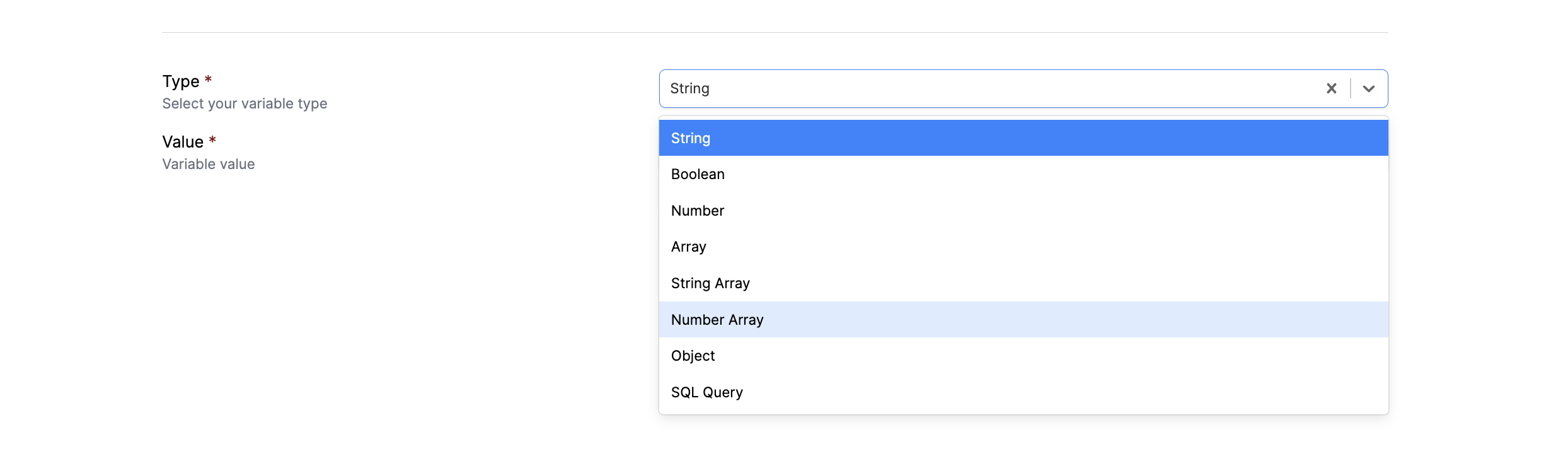Select the Number Array option
The width and height of the screenshot is (1568, 449).
pyautogui.click(x=1023, y=320)
